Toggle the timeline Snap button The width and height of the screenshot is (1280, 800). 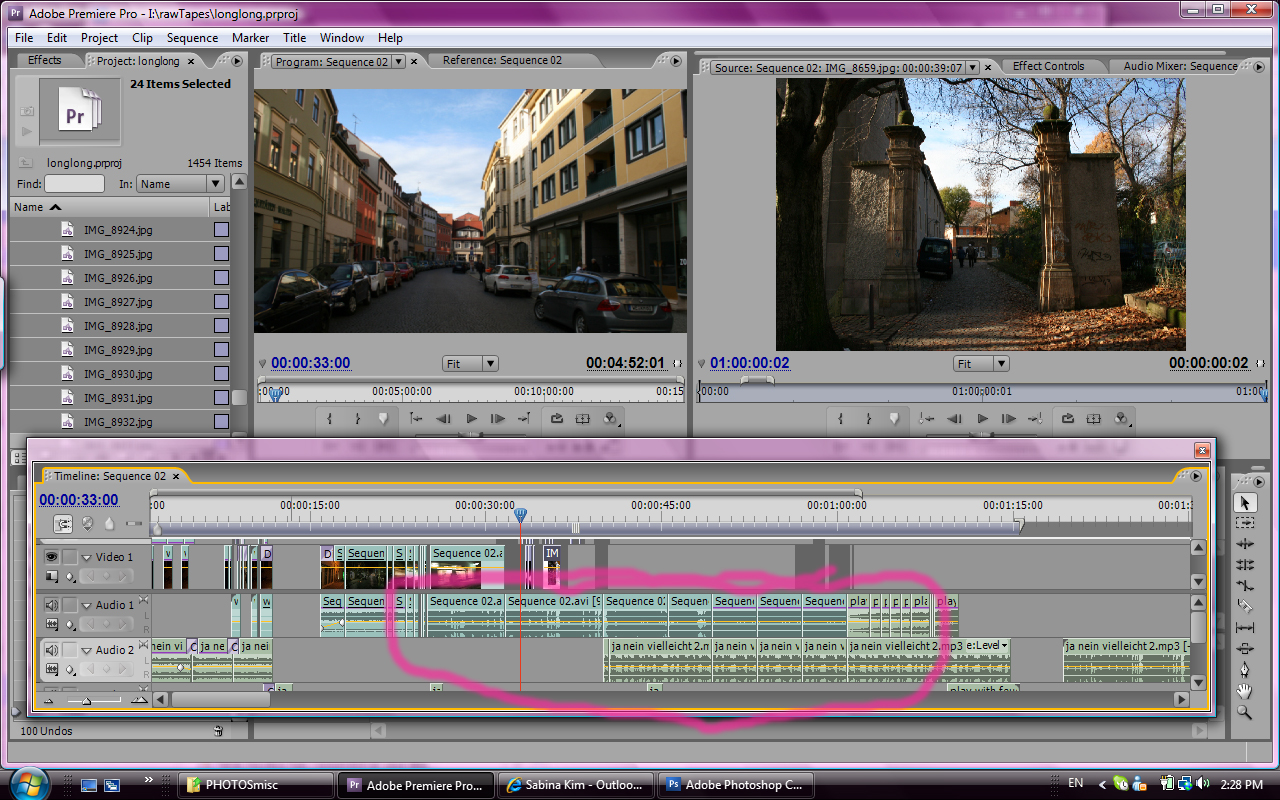(x=63, y=523)
